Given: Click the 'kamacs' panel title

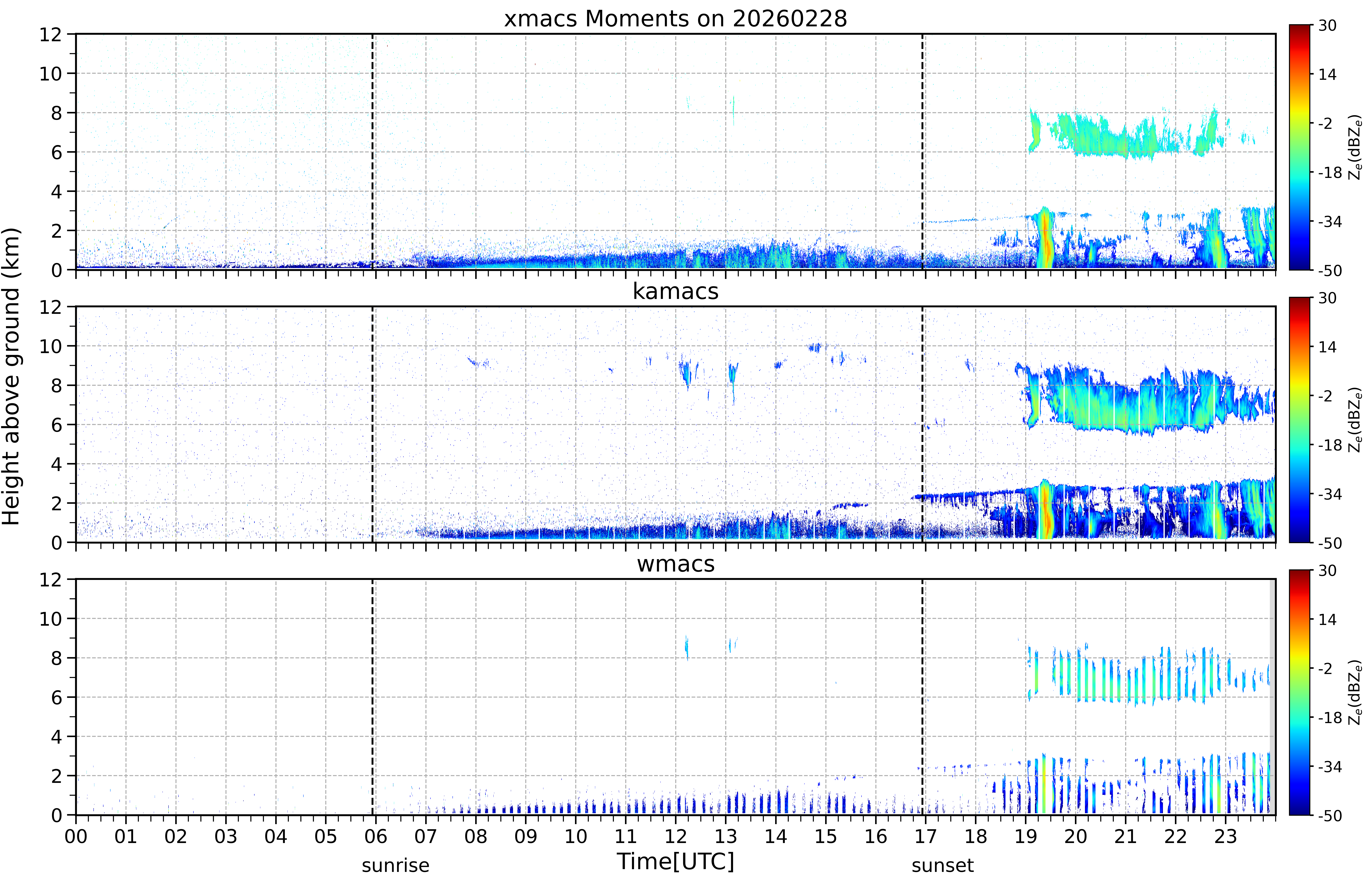Looking at the screenshot, I should tap(675, 291).
